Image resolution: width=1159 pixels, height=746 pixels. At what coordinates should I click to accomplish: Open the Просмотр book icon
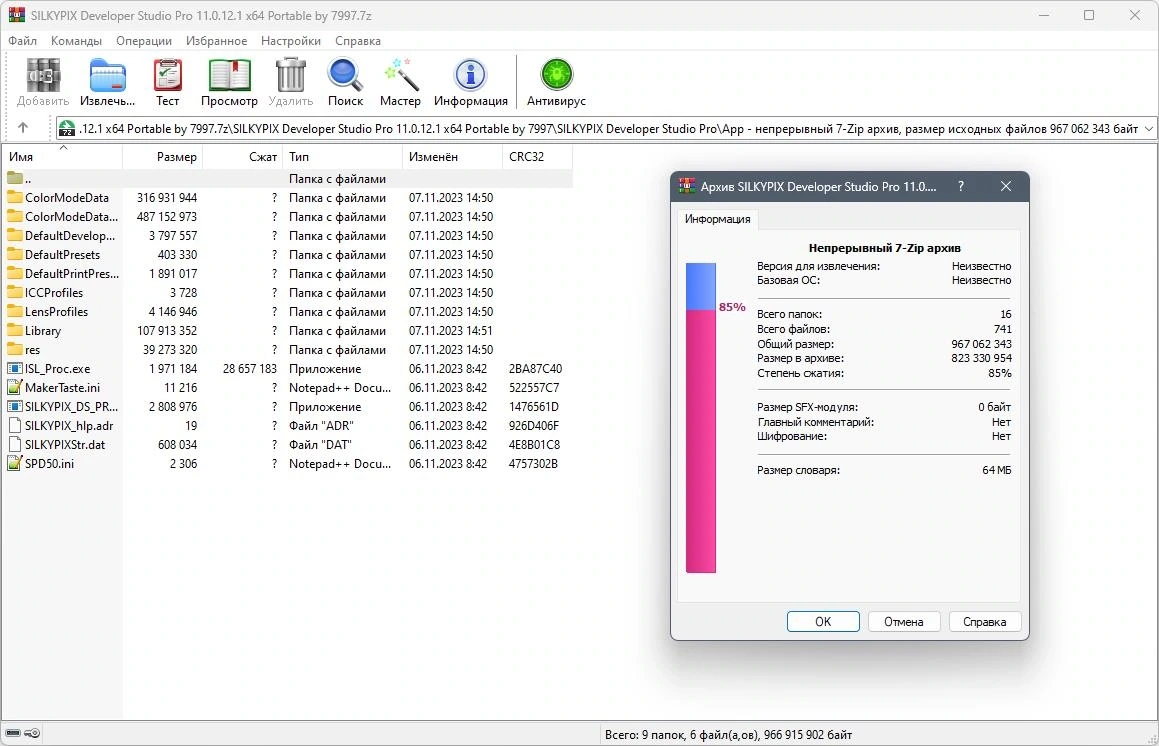pos(229,75)
